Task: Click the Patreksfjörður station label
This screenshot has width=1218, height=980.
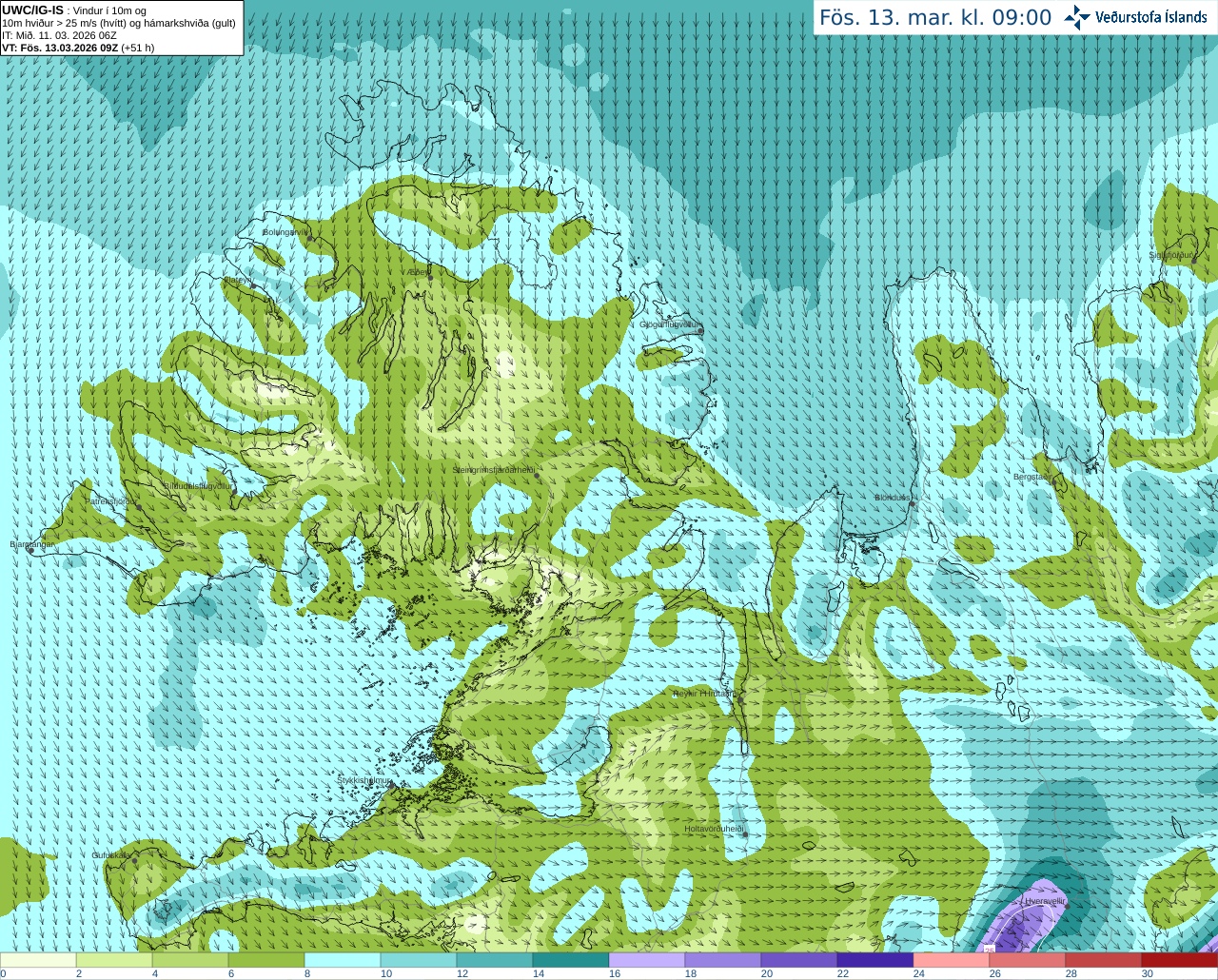Action: [111, 500]
